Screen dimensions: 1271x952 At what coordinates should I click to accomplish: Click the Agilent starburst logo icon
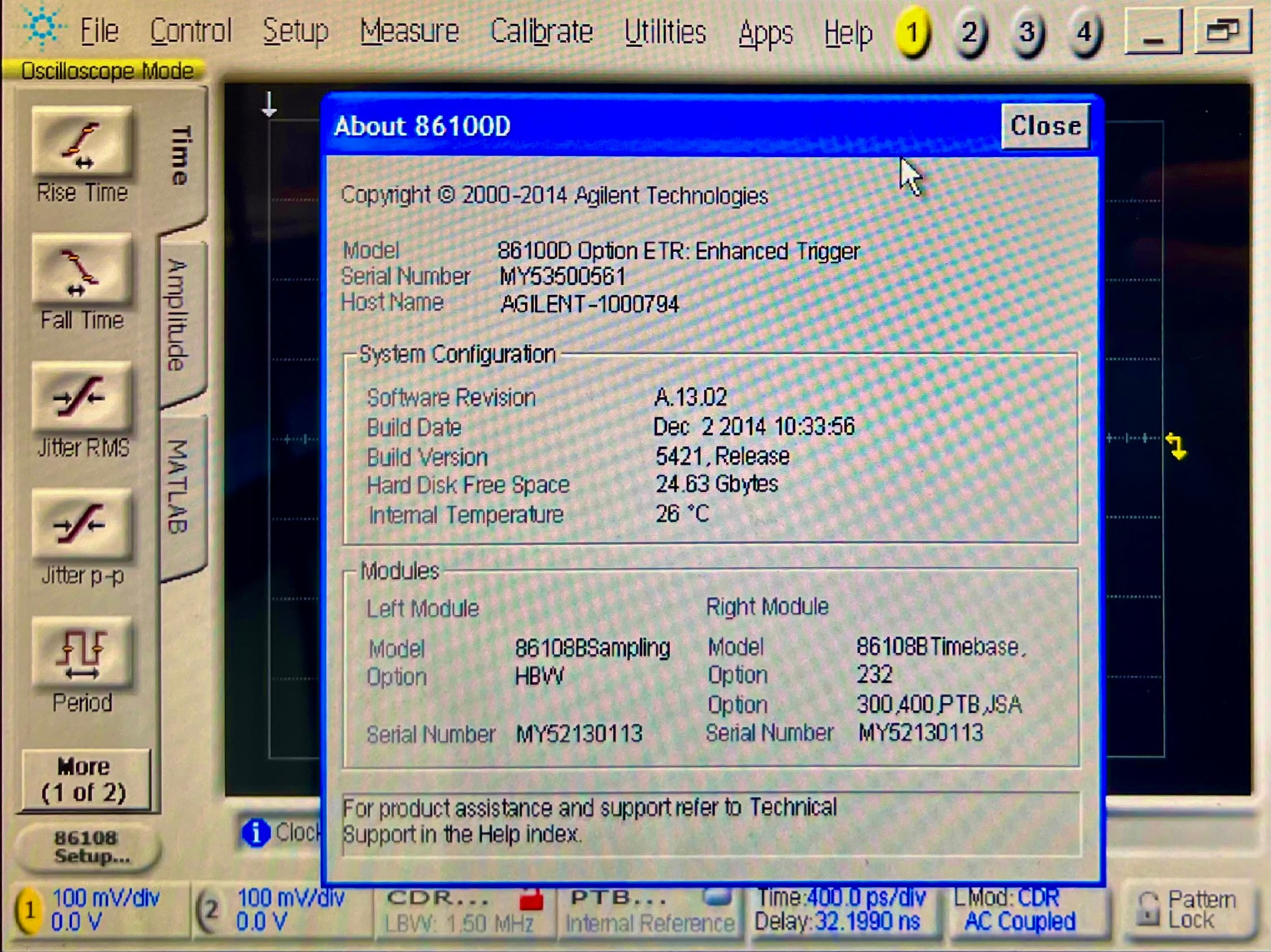42,27
